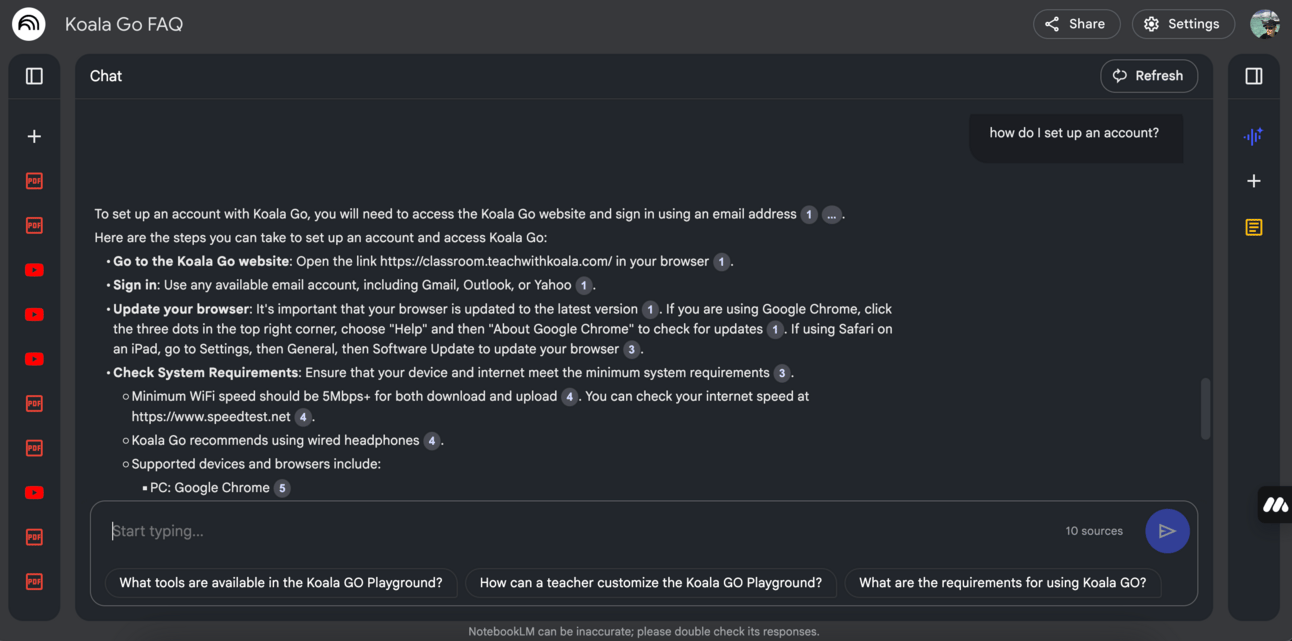Open the first PDF source icon
Viewport: 1292px width, 641px height.
[x=34, y=181]
